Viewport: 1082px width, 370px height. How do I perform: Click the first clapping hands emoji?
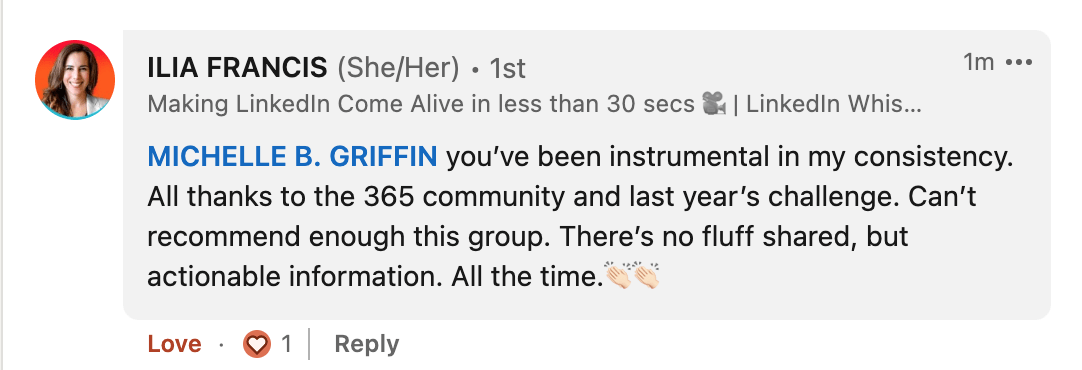(x=618, y=275)
